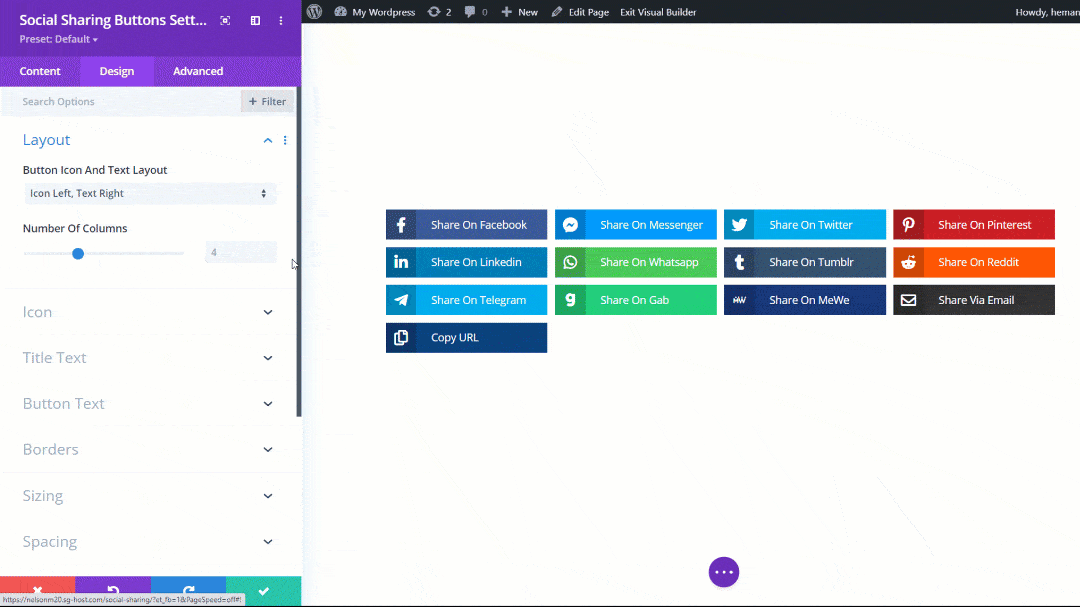Click Share On Facebook button

click(x=466, y=225)
